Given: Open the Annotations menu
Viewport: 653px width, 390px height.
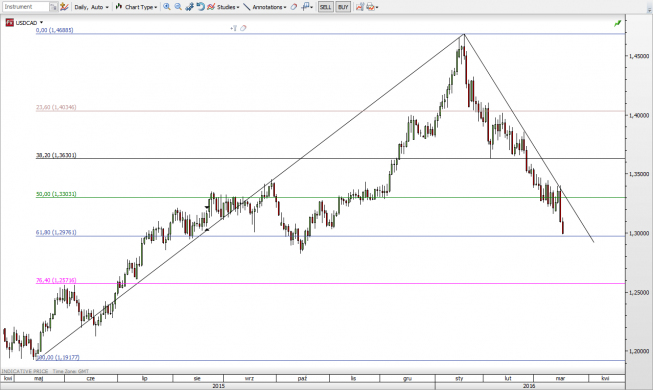Looking at the screenshot, I should tap(265, 7).
